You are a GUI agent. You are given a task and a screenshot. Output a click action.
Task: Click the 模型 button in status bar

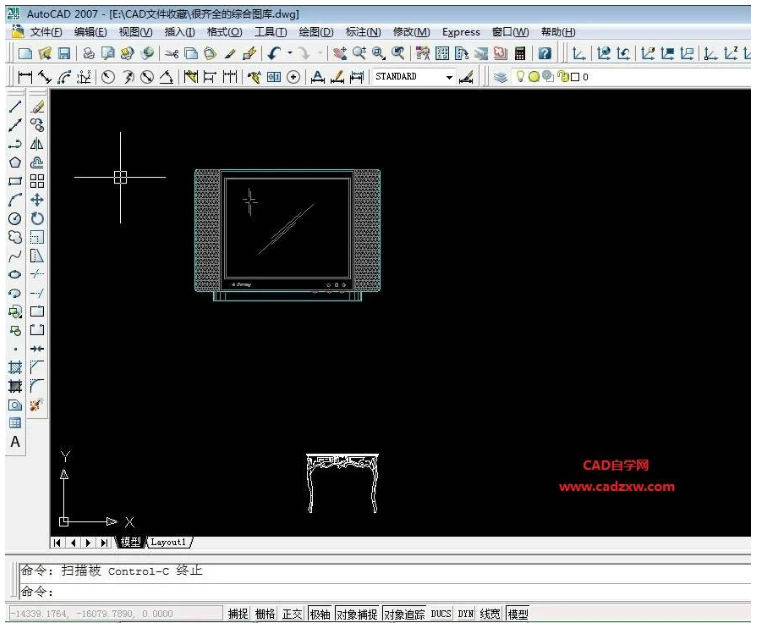click(x=518, y=614)
